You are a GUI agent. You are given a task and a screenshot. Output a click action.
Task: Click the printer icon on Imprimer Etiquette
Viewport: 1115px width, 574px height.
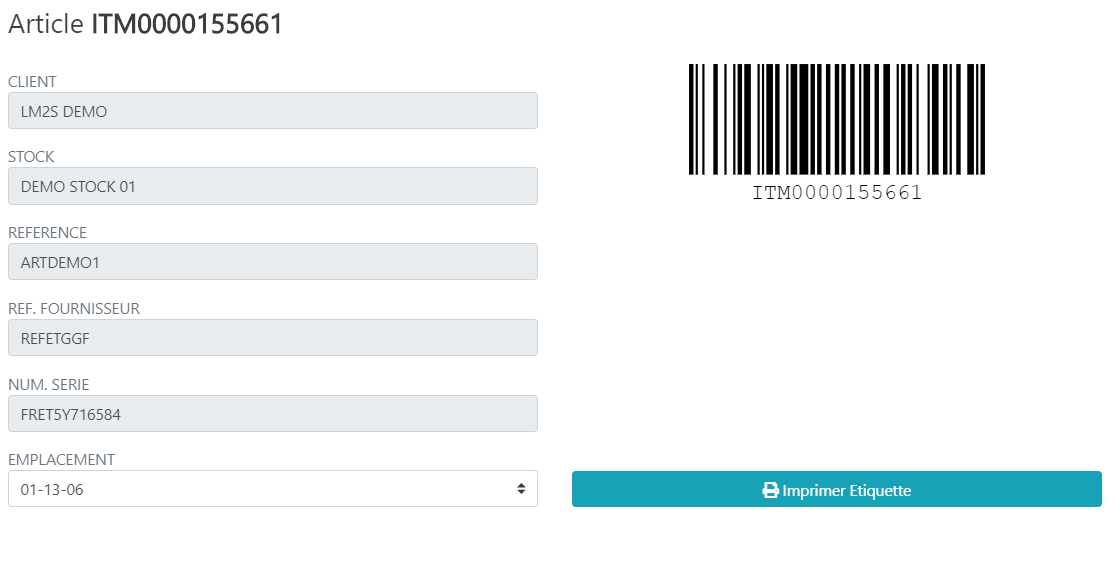coord(770,490)
